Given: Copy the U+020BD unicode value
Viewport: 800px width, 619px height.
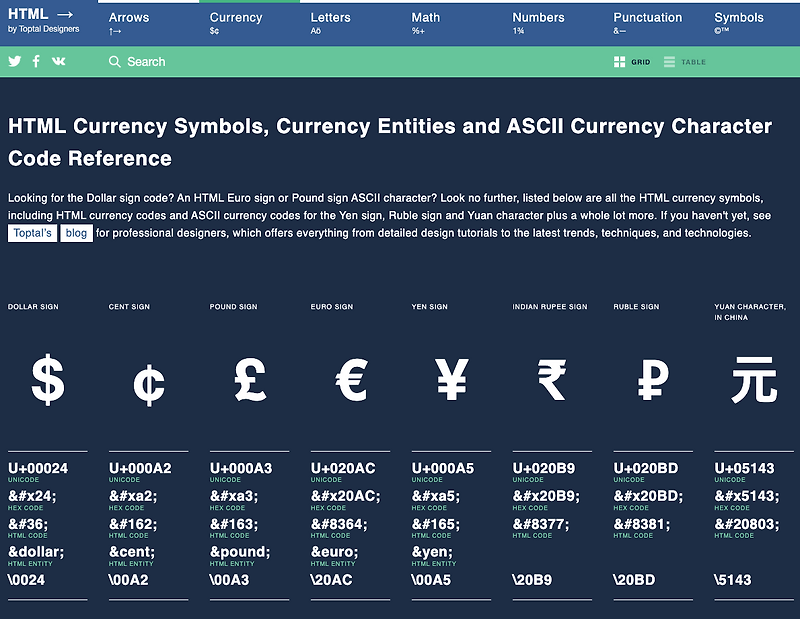Looking at the screenshot, I should [x=646, y=468].
